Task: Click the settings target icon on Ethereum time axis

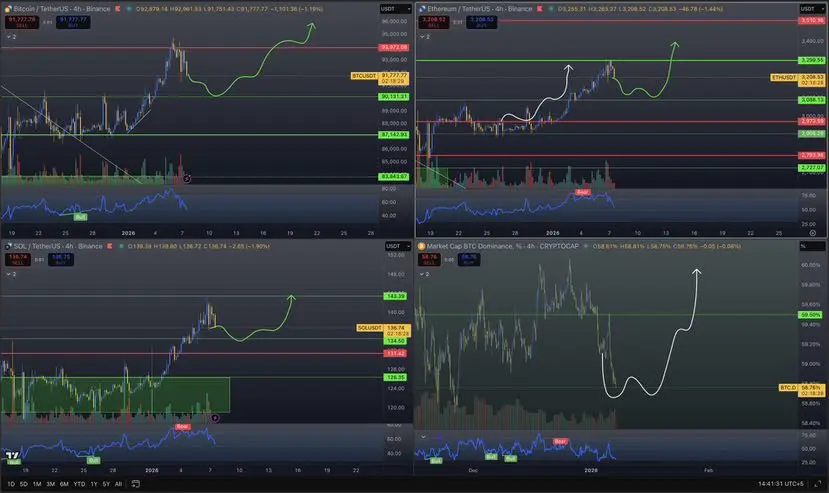Action: (813, 233)
